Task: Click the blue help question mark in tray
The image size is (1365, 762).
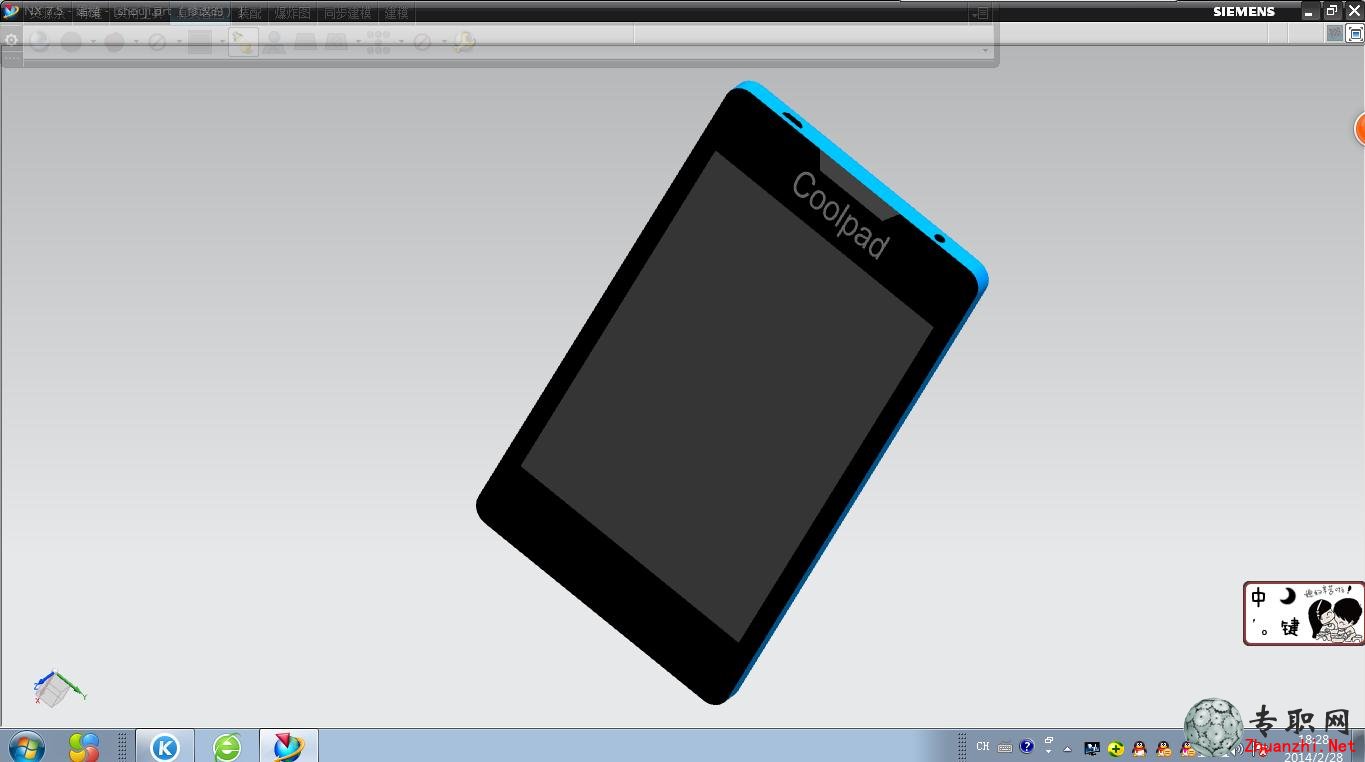Action: [1026, 746]
